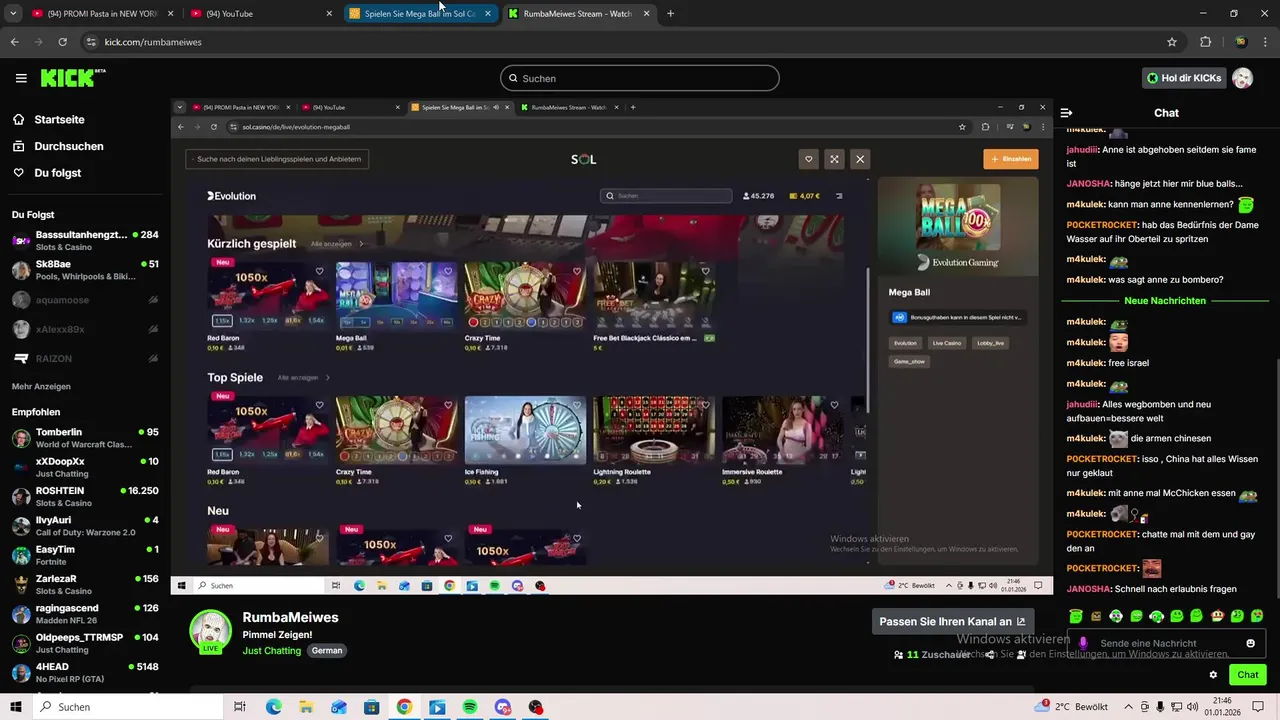Open recommended channel EasyTim

click(85, 555)
